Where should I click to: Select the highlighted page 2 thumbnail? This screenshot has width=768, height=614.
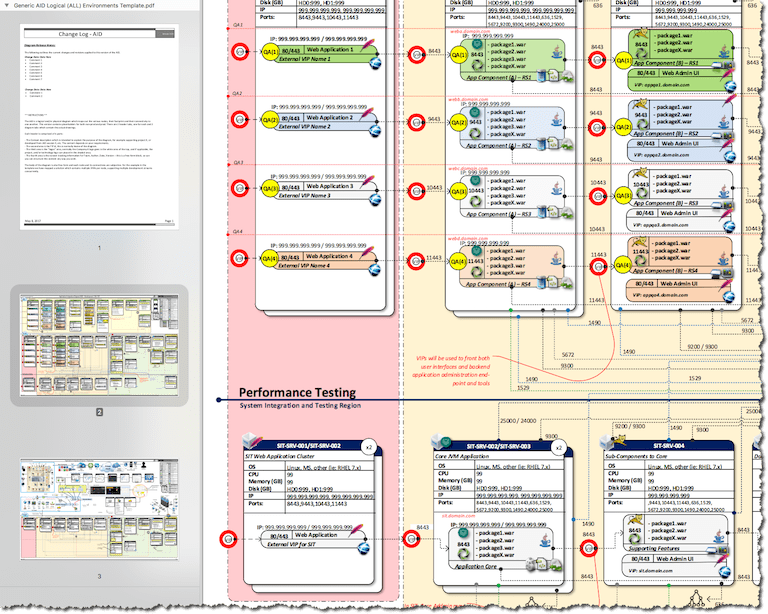click(99, 346)
